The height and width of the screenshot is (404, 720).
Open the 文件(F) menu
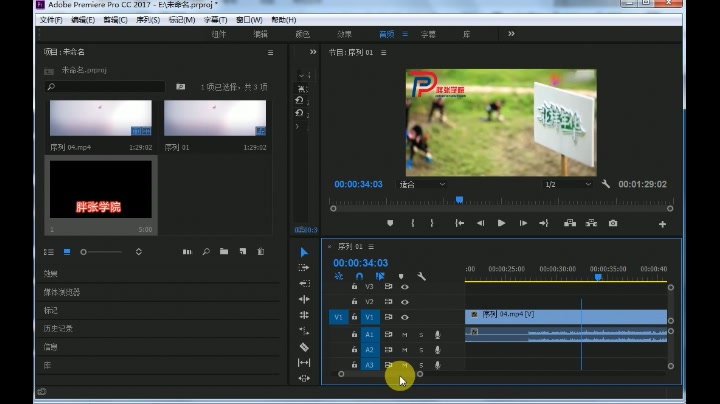[x=51, y=20]
